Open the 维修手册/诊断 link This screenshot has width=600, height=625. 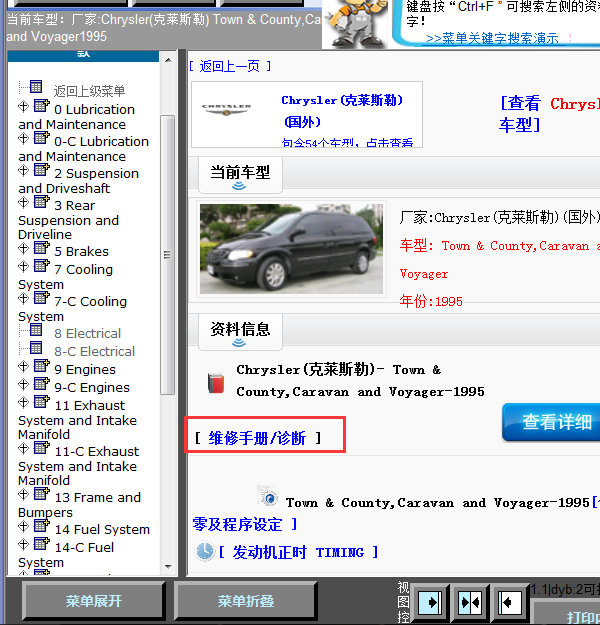tap(258, 438)
